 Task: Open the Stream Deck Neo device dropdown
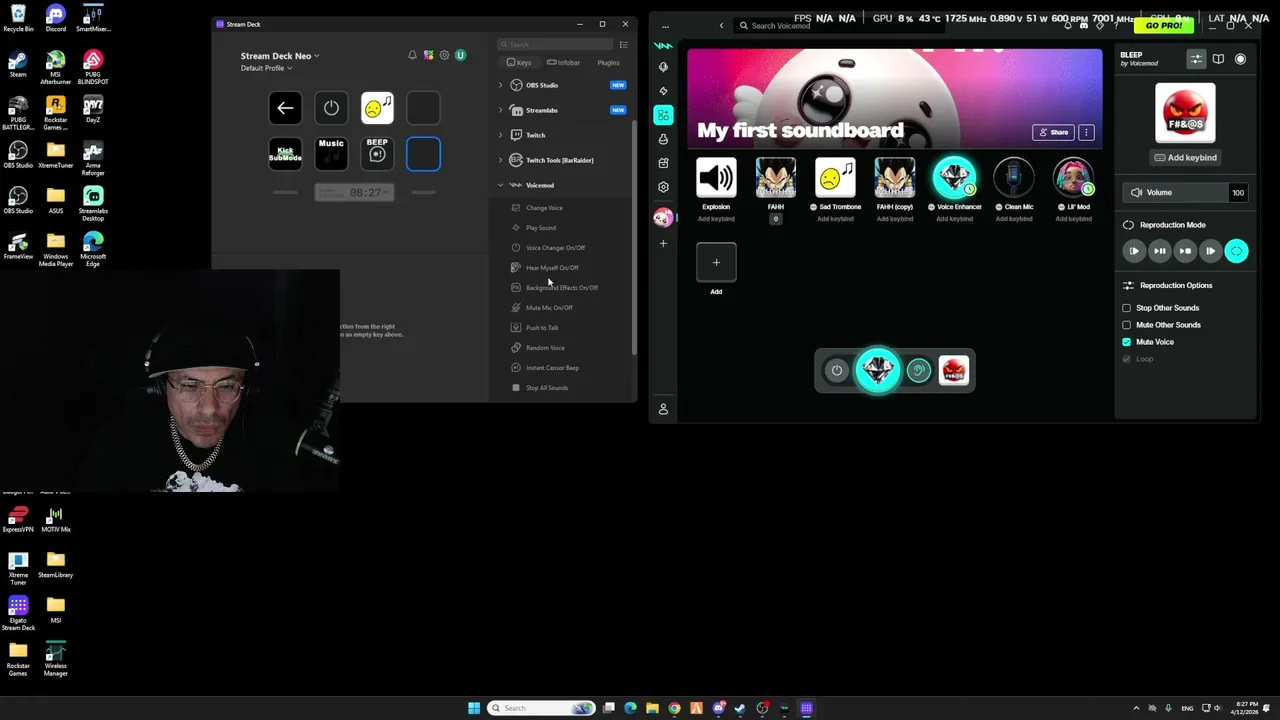tap(280, 56)
